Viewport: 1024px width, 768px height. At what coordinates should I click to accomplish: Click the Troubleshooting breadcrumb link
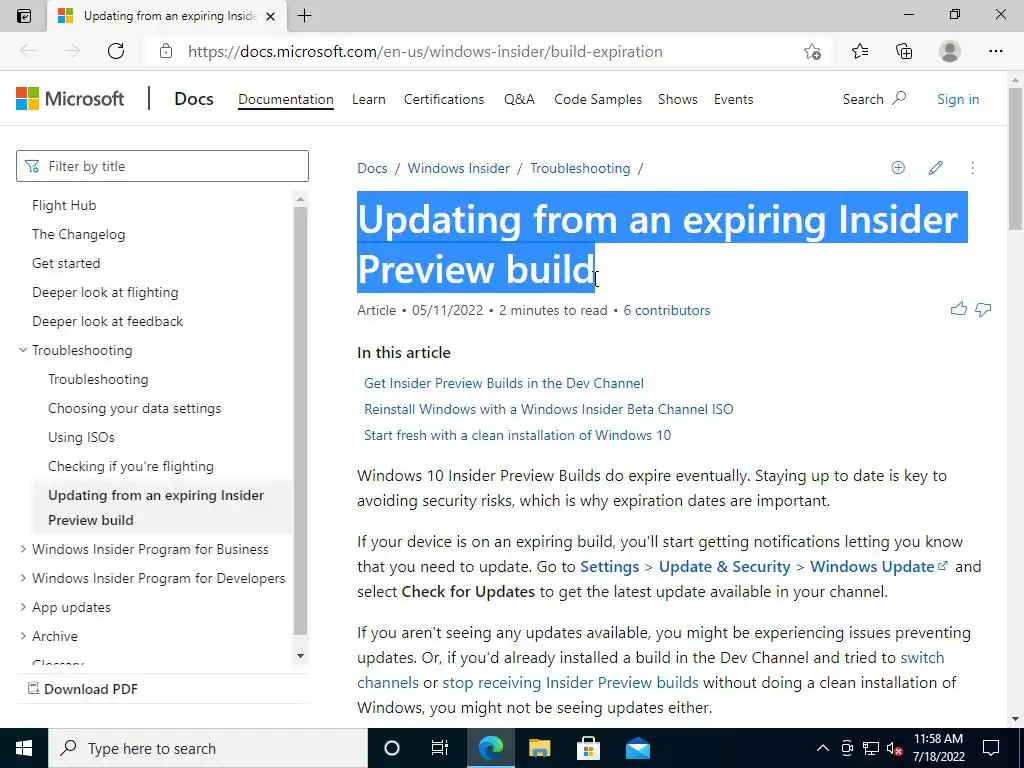(580, 168)
